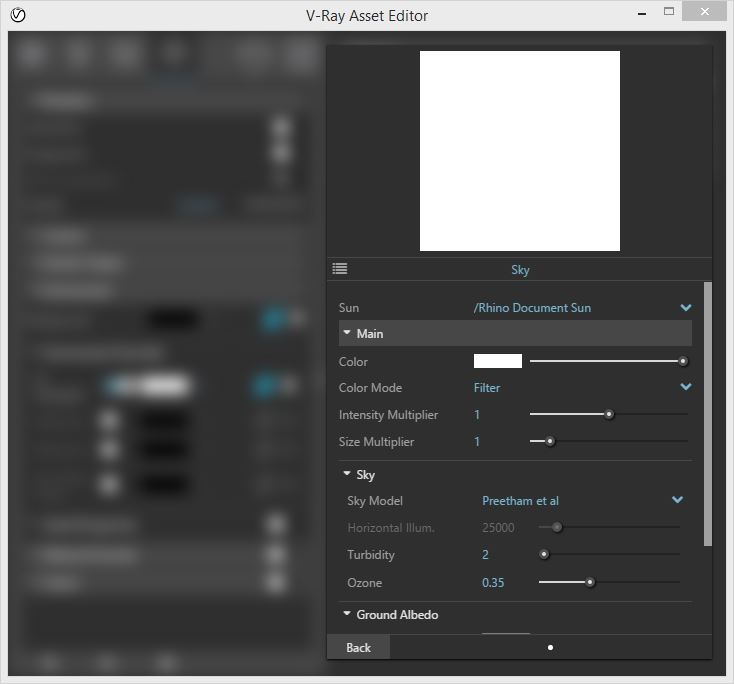Adjust the Color brightness slider handle

683,361
